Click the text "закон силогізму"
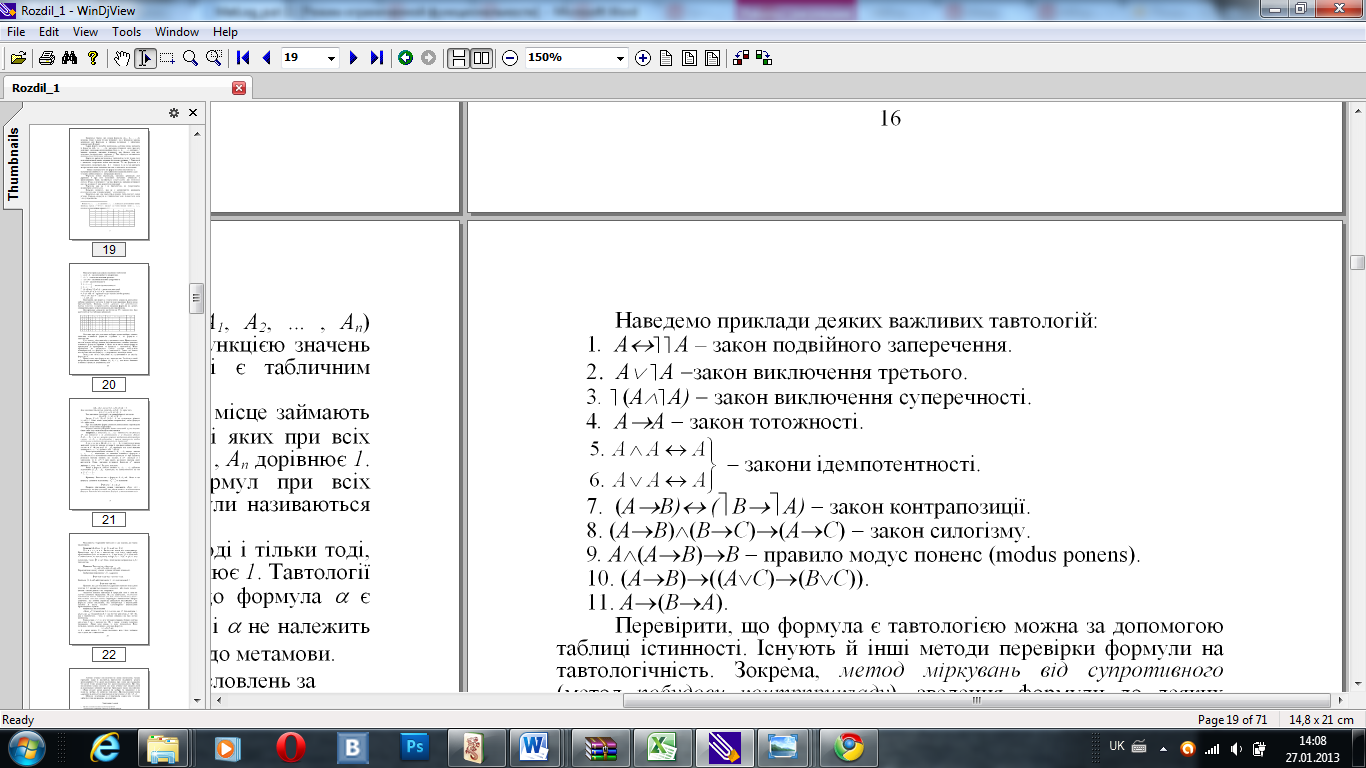 [948, 531]
